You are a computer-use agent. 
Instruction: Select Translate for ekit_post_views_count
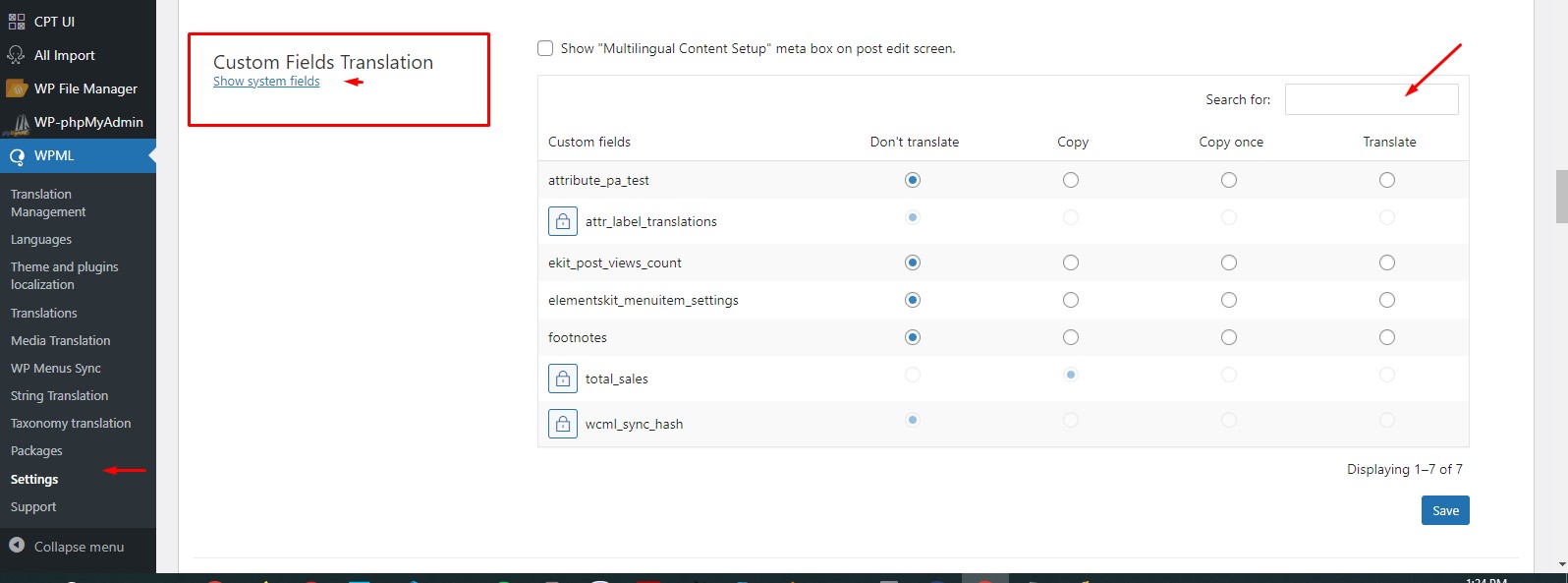pos(1387,262)
